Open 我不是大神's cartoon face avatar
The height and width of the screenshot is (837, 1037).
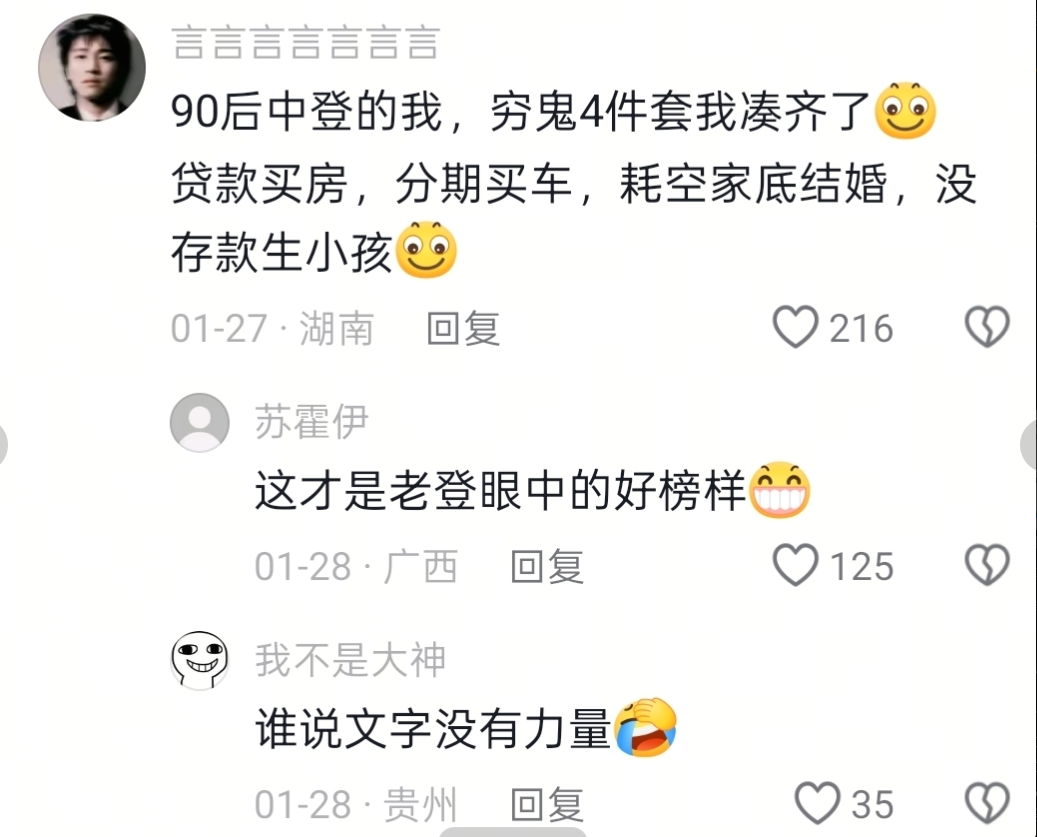[200, 660]
